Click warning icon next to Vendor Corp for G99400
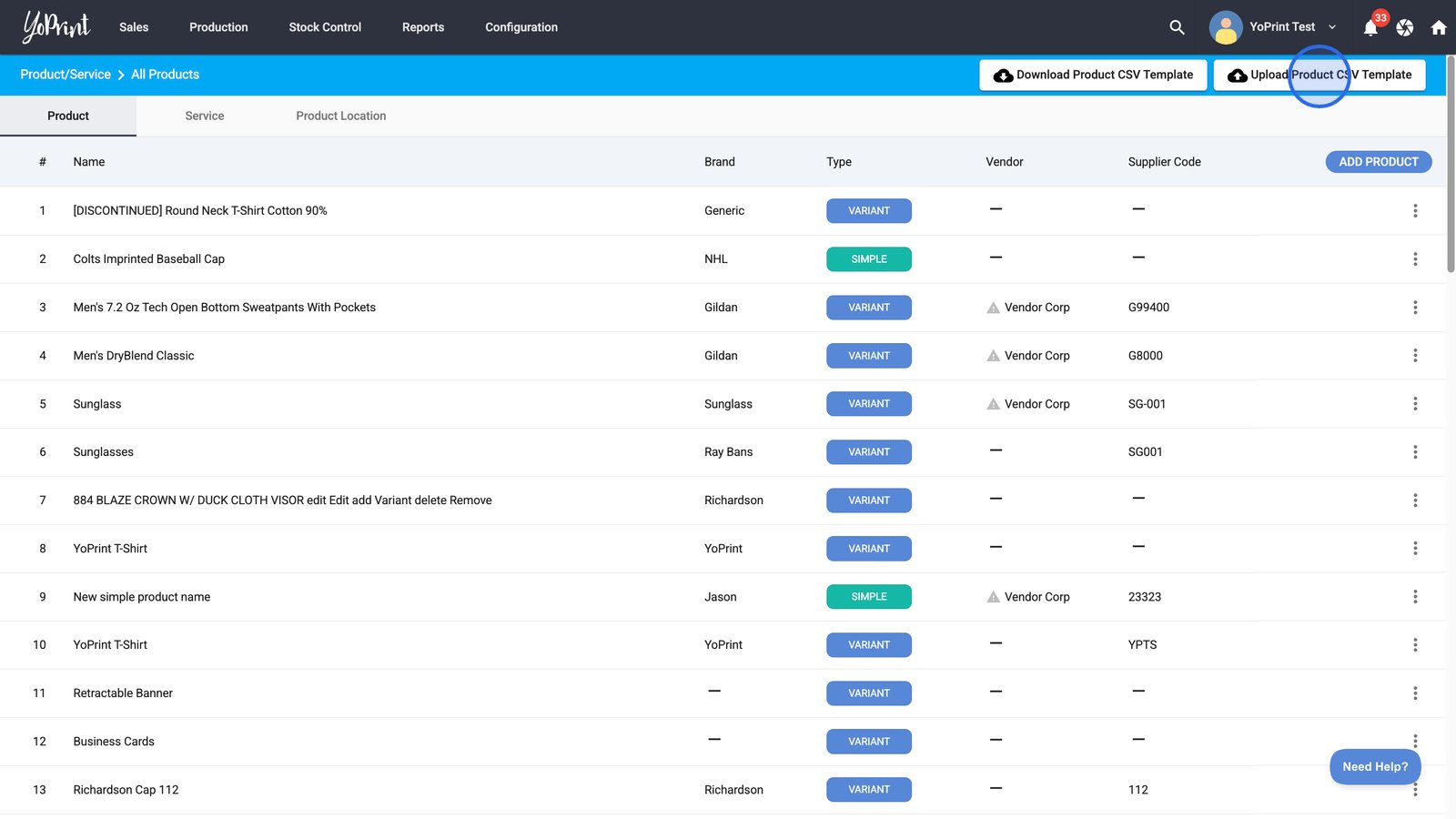The width and height of the screenshot is (1456, 819). coord(993,308)
